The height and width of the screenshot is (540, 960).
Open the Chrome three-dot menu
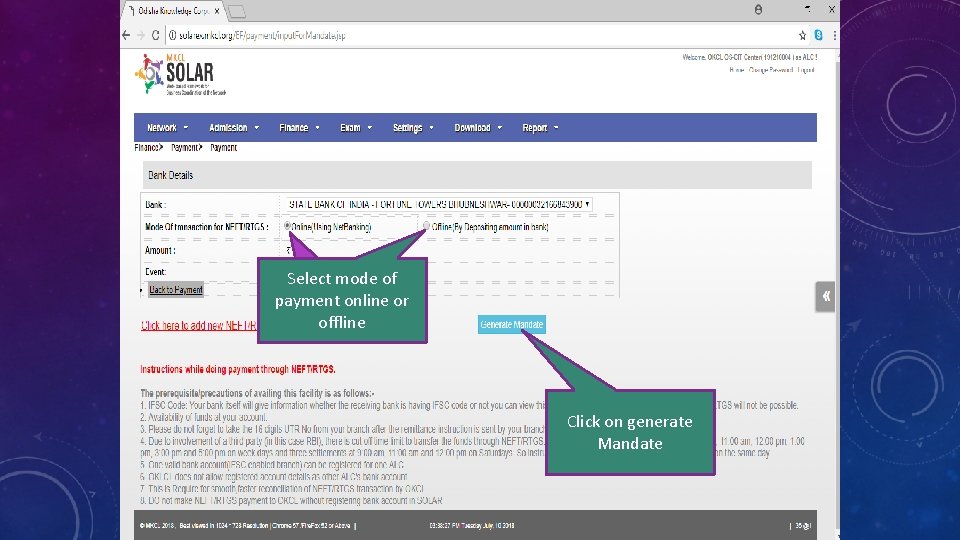[x=834, y=36]
